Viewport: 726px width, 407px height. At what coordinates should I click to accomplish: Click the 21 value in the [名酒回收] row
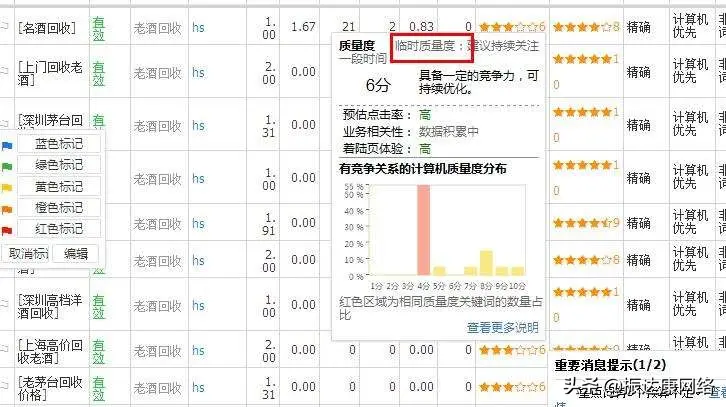[x=348, y=27]
